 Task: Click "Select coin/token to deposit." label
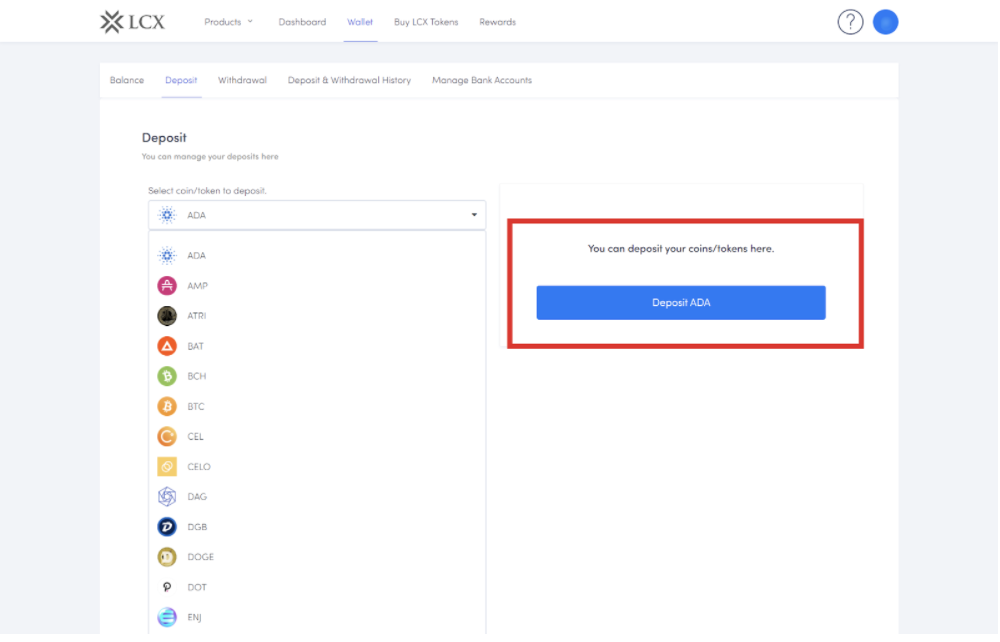pos(207,191)
